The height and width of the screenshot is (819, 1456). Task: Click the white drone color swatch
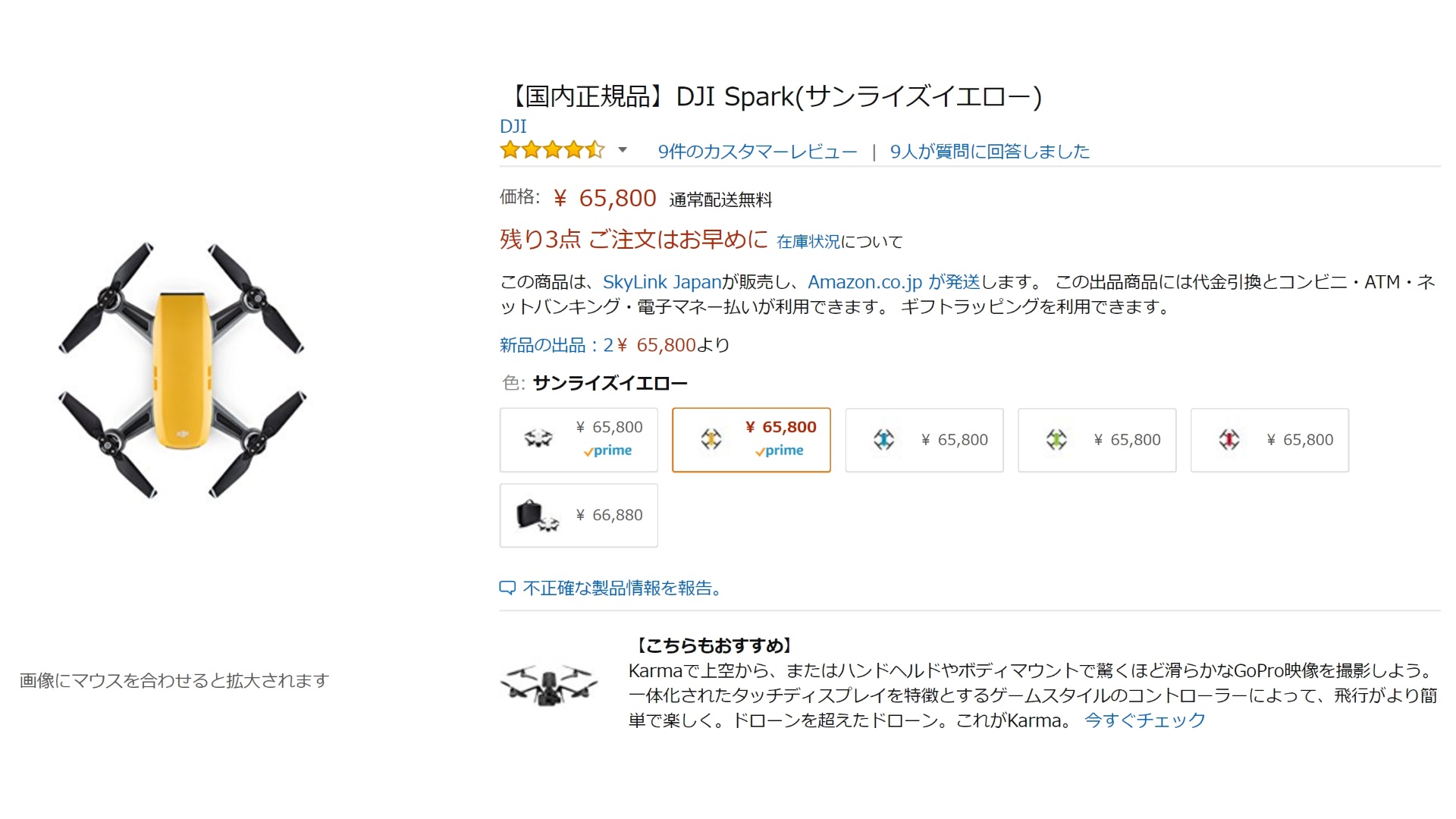(578, 440)
